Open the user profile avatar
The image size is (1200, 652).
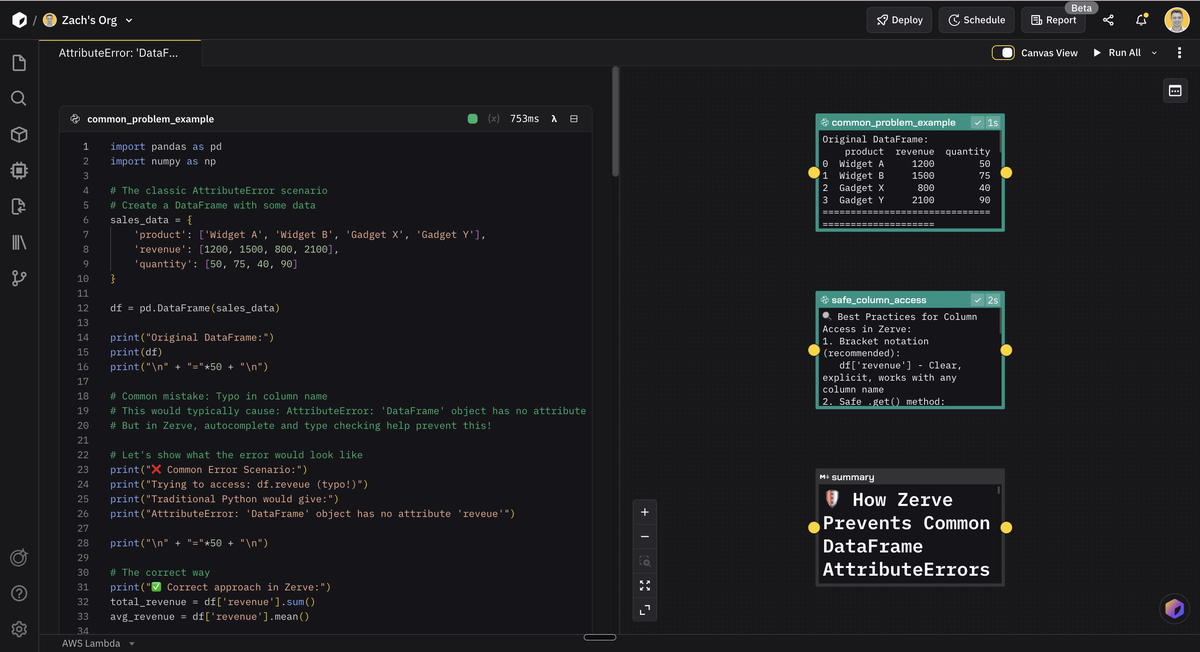click(1177, 20)
